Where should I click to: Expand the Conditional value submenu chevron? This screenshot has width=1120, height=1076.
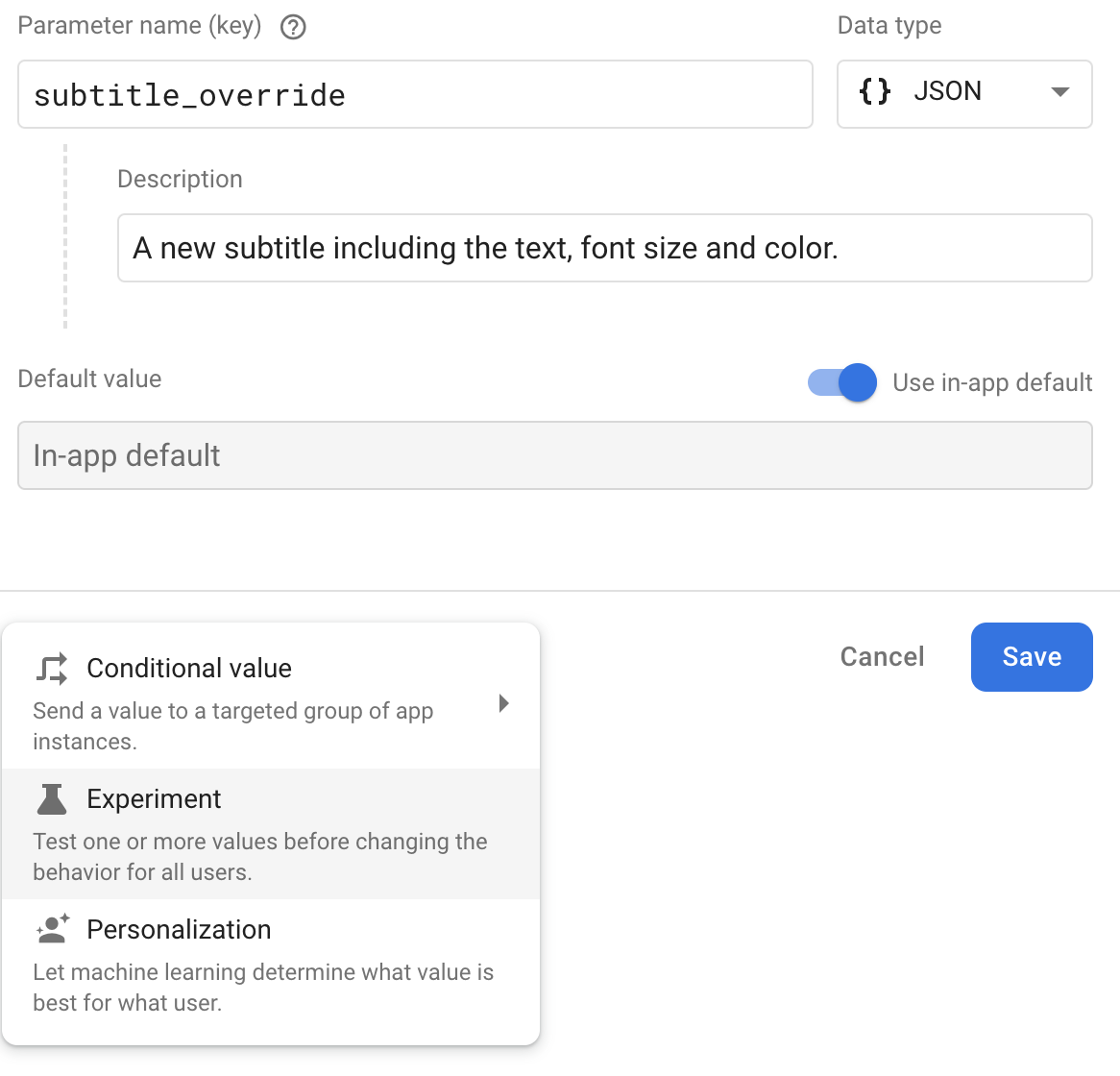pos(503,703)
